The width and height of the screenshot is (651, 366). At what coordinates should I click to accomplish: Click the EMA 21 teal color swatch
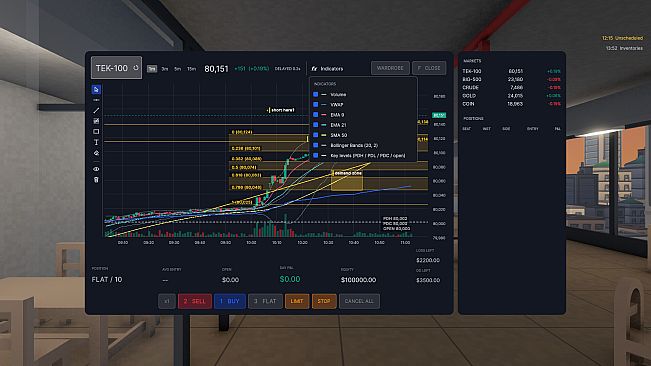324,125
